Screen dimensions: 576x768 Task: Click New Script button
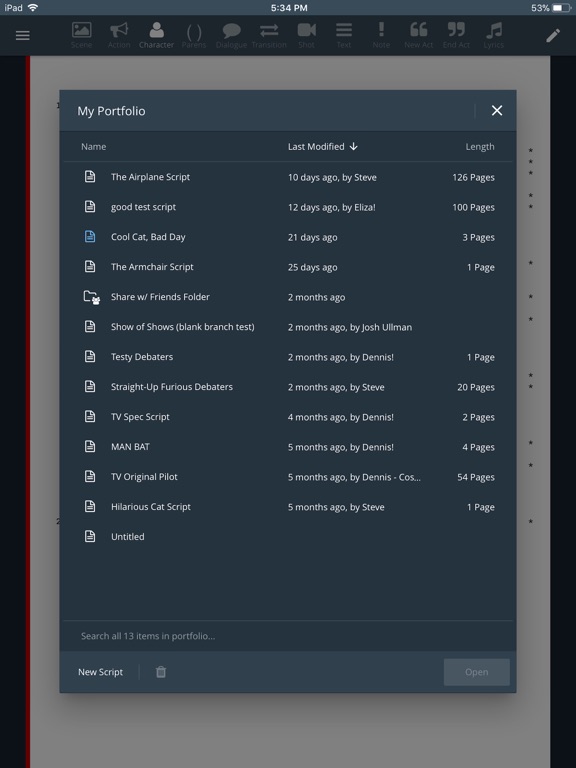tap(100, 672)
